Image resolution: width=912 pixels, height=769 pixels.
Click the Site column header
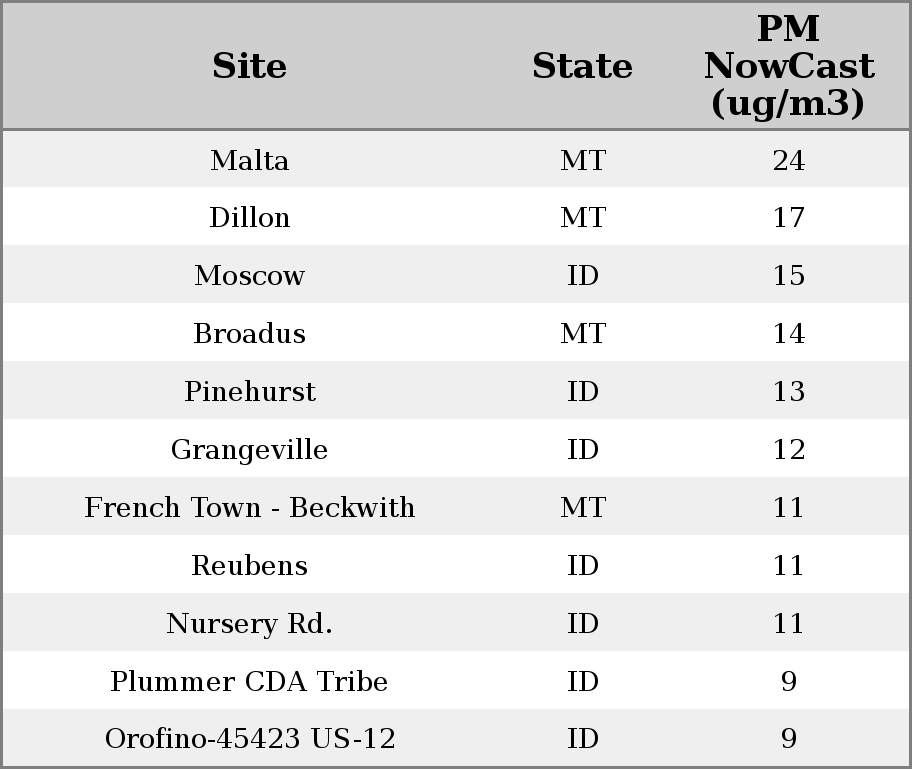tap(249, 66)
